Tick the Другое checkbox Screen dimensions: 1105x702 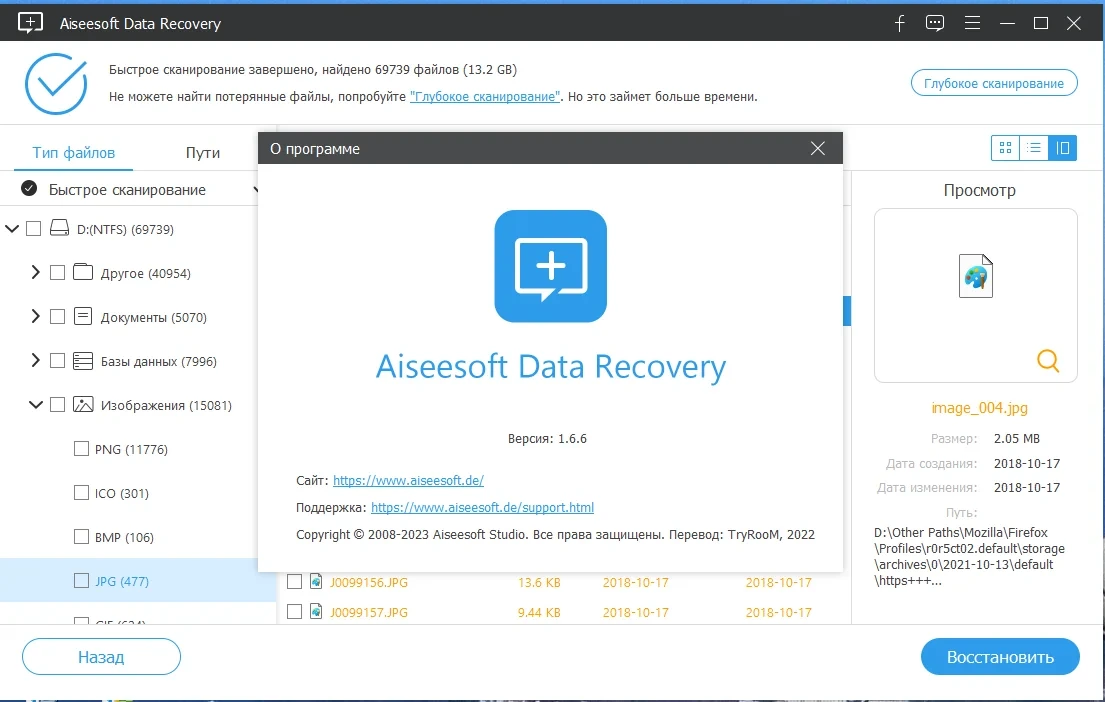coord(58,273)
